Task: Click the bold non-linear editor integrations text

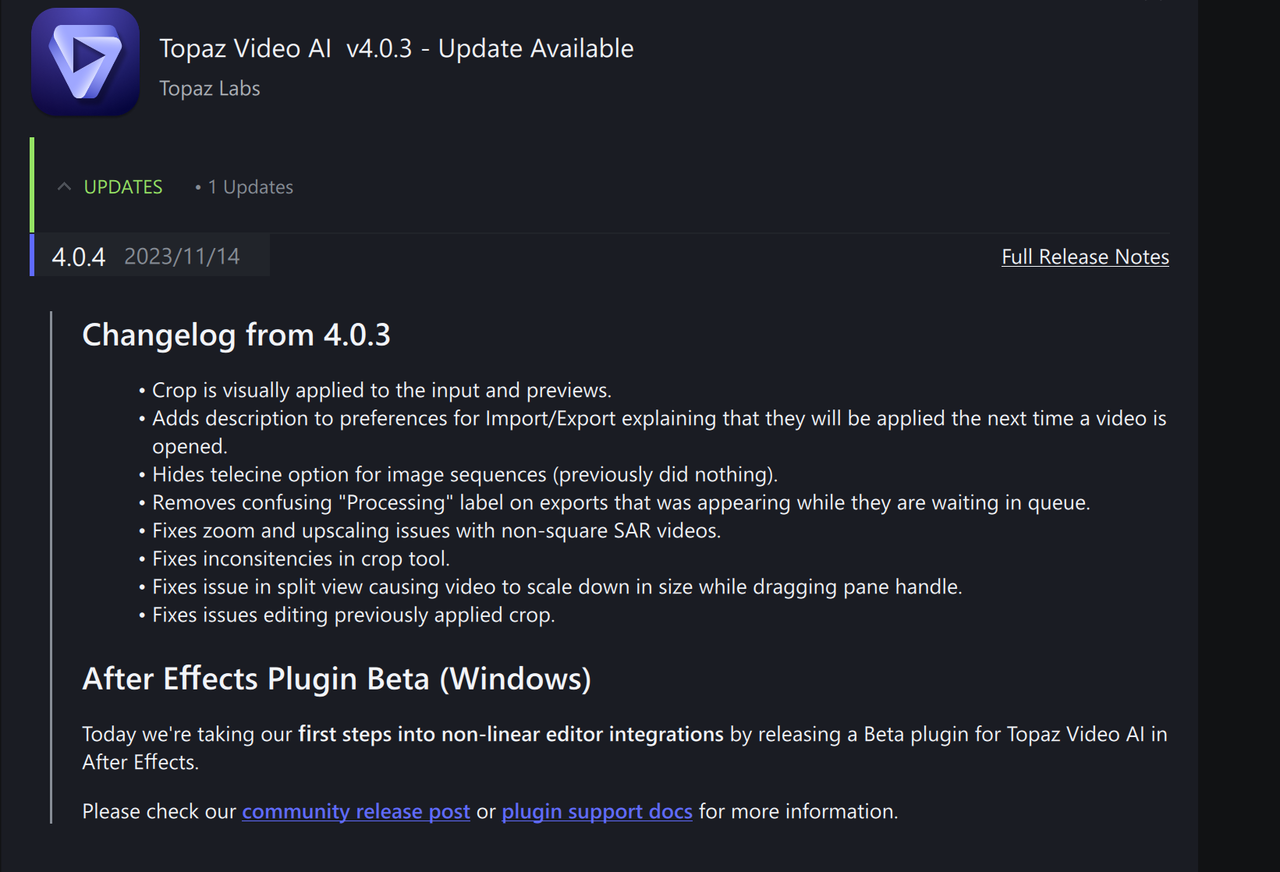Action: coord(511,733)
